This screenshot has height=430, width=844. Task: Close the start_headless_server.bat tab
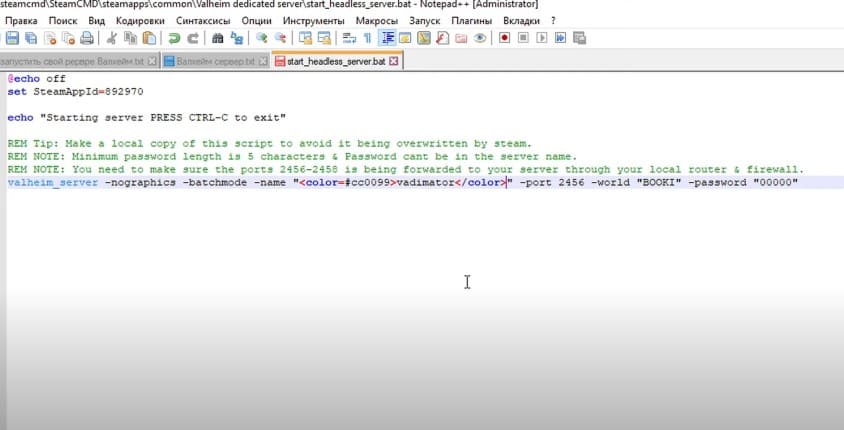coord(393,61)
